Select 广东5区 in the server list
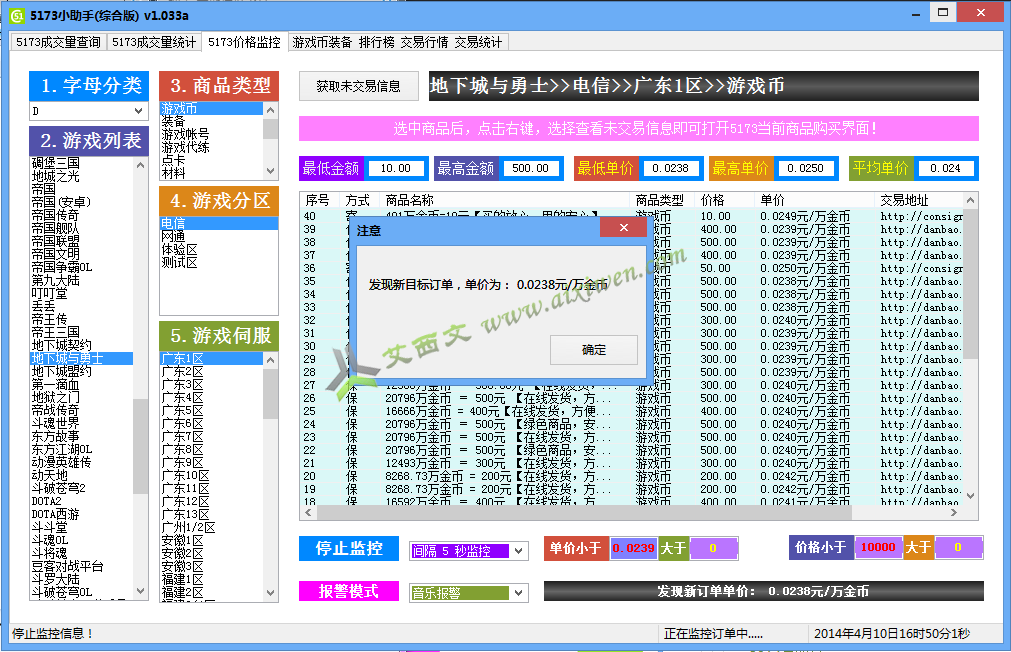The height and width of the screenshot is (652, 1011). click(211, 410)
